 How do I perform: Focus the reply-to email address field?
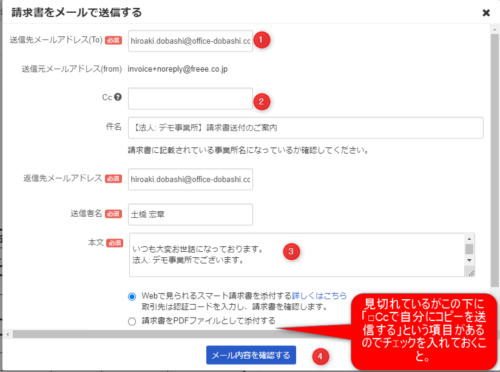[190, 179]
